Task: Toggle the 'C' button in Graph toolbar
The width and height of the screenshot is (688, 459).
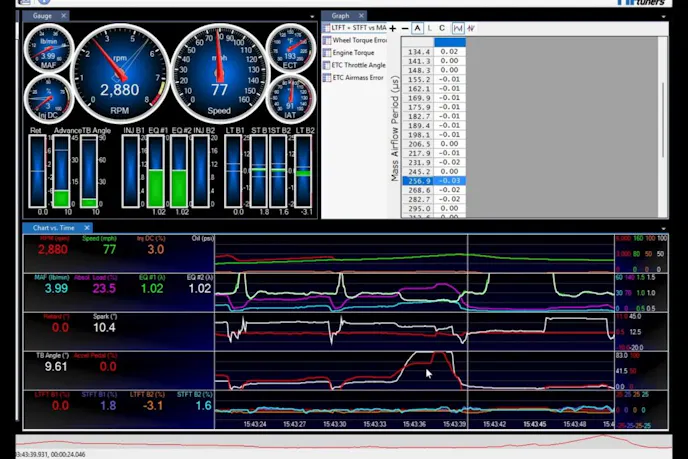Action: (443, 28)
